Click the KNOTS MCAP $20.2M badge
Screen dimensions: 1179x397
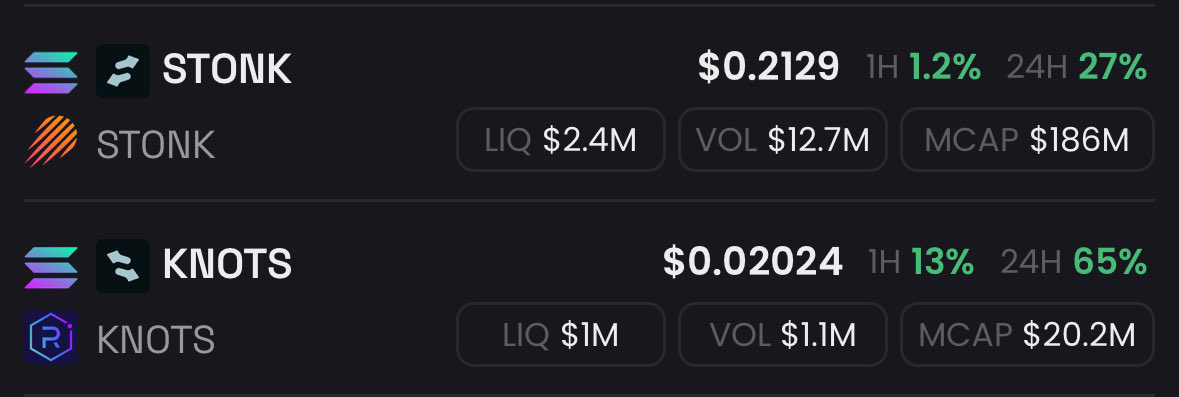coord(1027,335)
